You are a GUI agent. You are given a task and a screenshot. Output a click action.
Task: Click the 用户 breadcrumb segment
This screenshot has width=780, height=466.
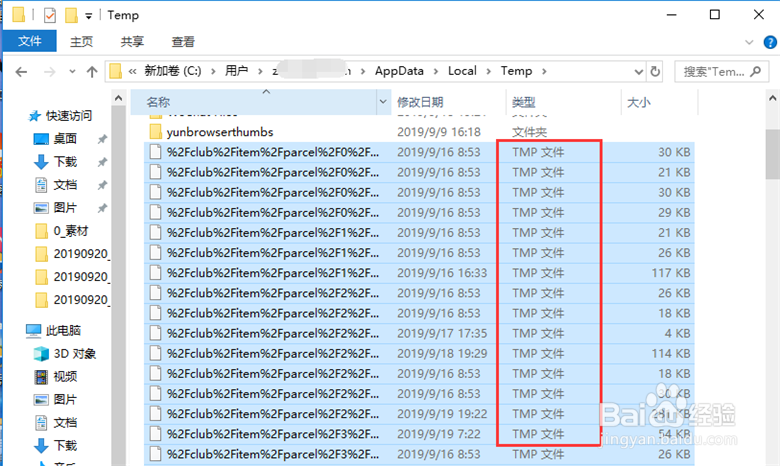tap(236, 71)
